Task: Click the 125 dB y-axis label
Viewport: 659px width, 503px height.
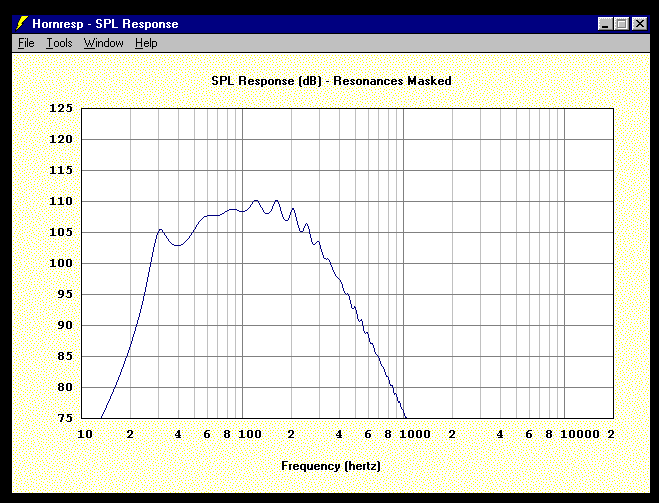Action: (x=61, y=108)
